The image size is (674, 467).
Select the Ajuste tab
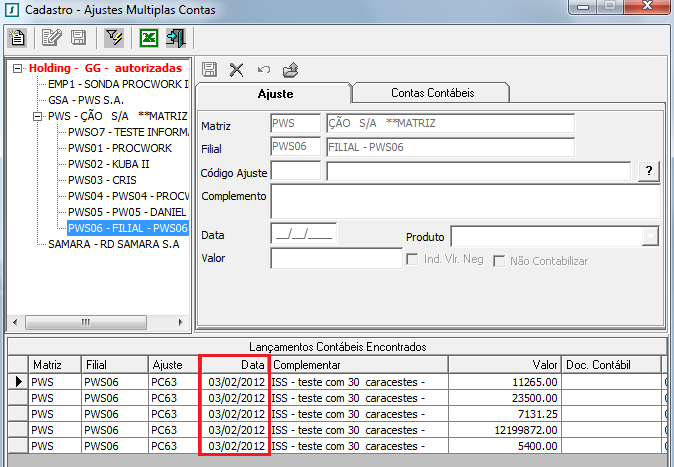tap(274, 93)
